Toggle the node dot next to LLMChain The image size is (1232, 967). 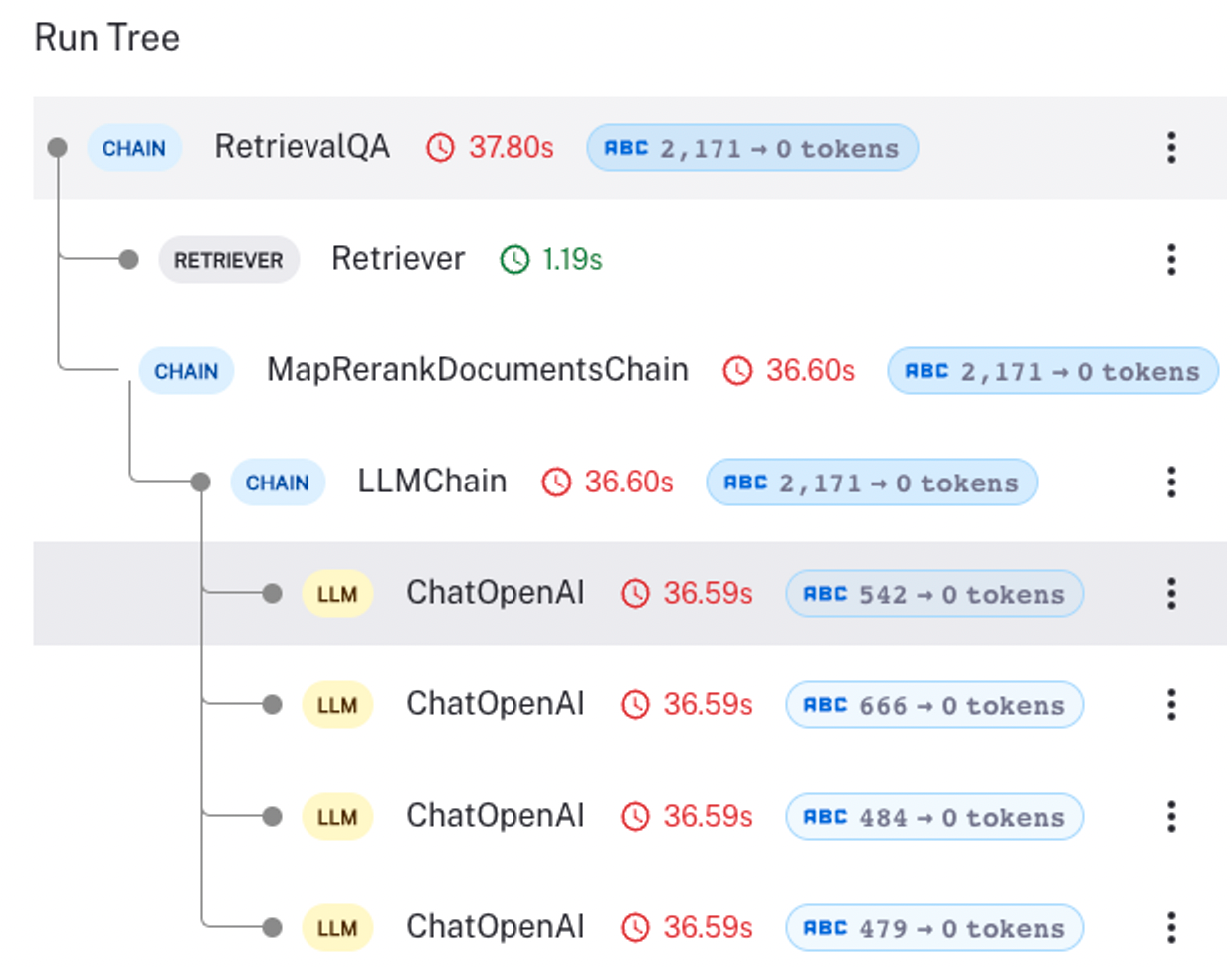pos(198,482)
